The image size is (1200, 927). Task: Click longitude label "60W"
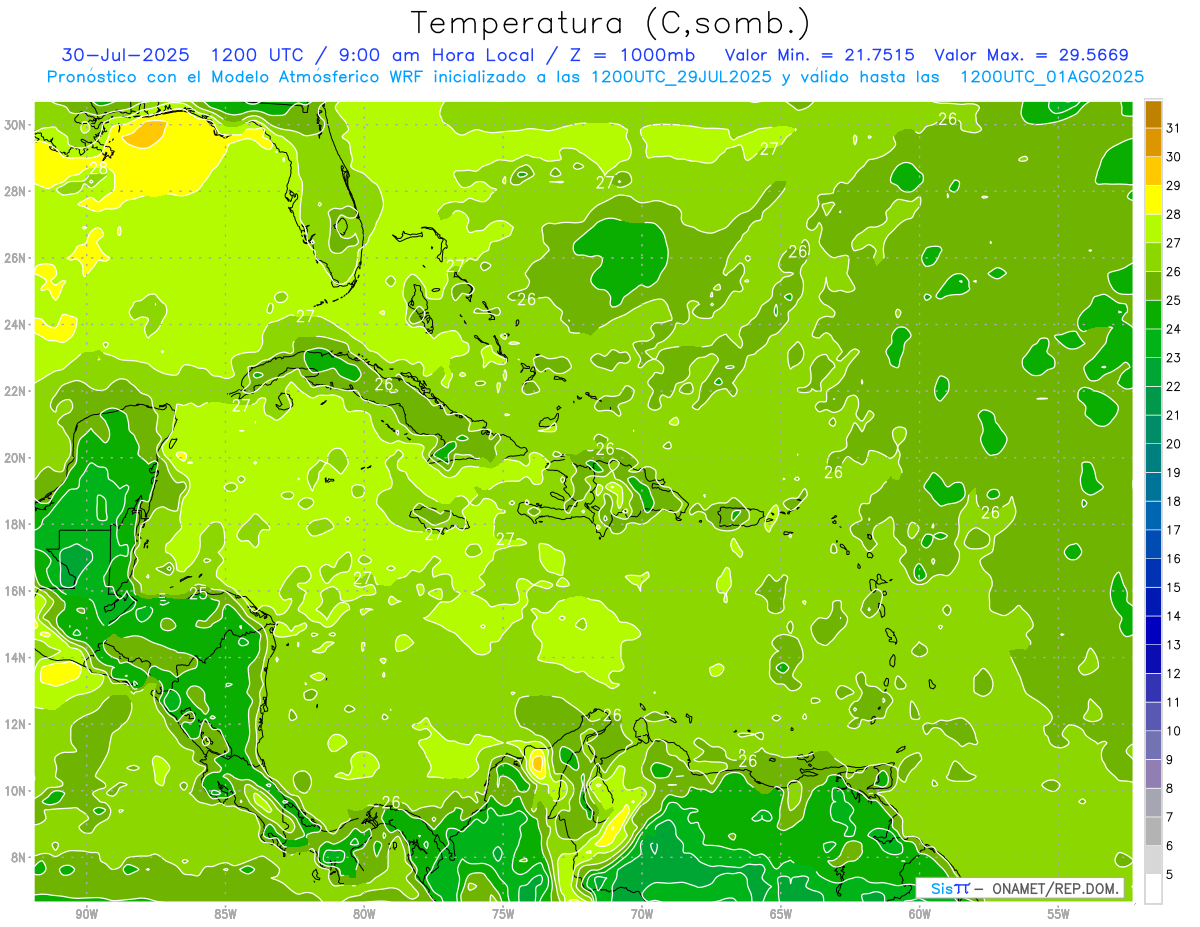click(x=920, y=914)
